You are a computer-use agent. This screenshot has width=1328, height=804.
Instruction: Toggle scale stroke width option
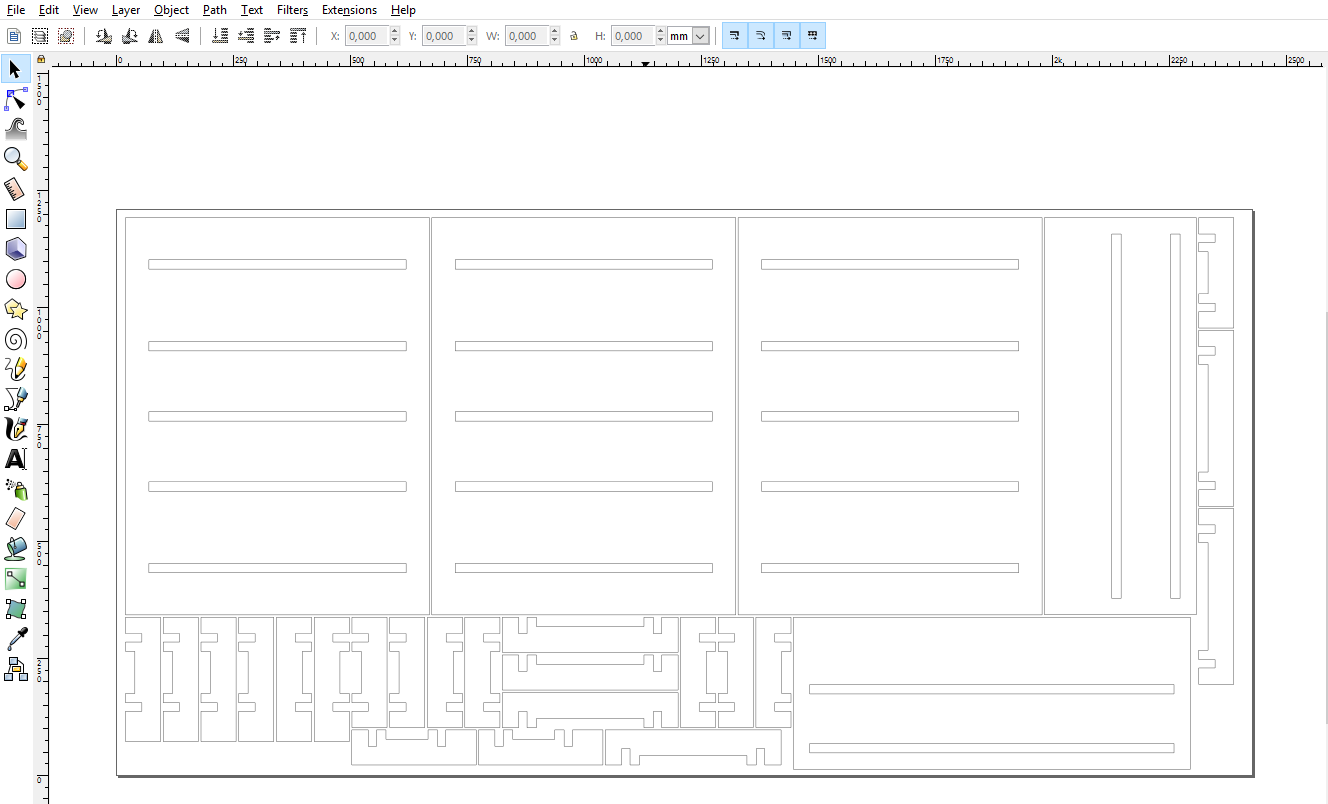[x=735, y=36]
